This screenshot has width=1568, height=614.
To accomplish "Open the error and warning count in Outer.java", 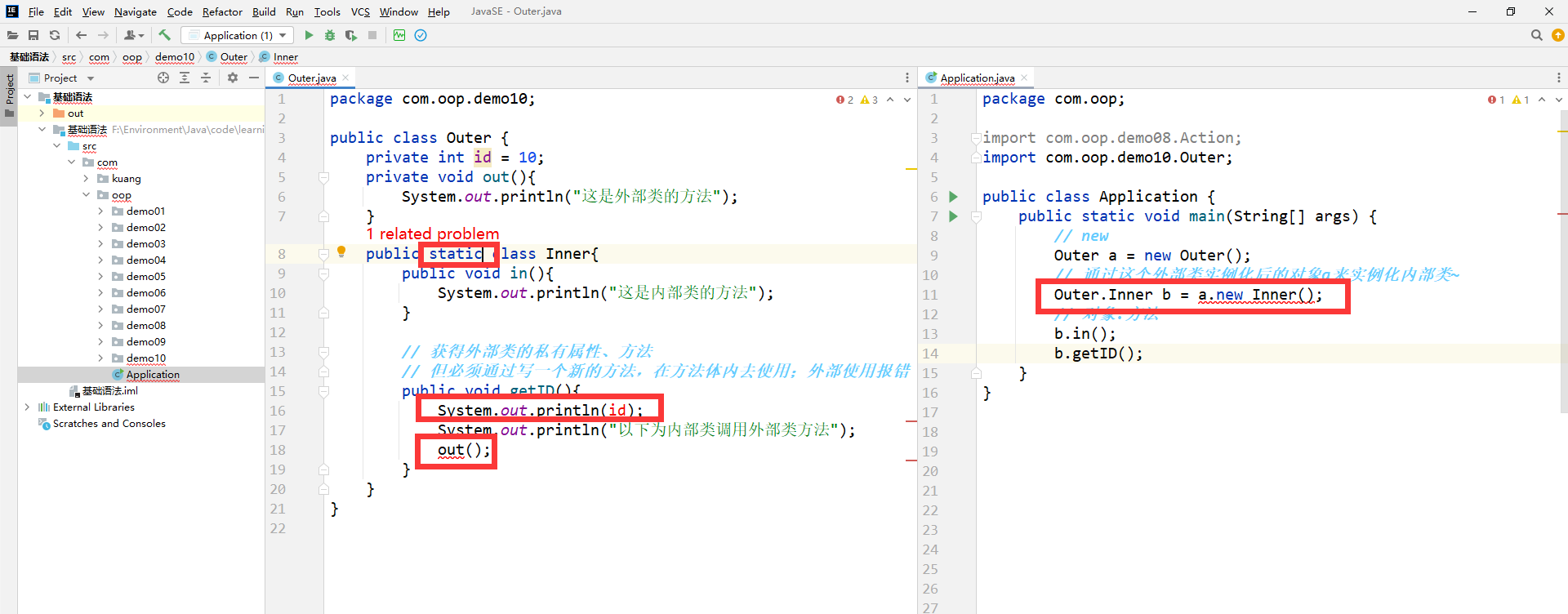I will [857, 100].
